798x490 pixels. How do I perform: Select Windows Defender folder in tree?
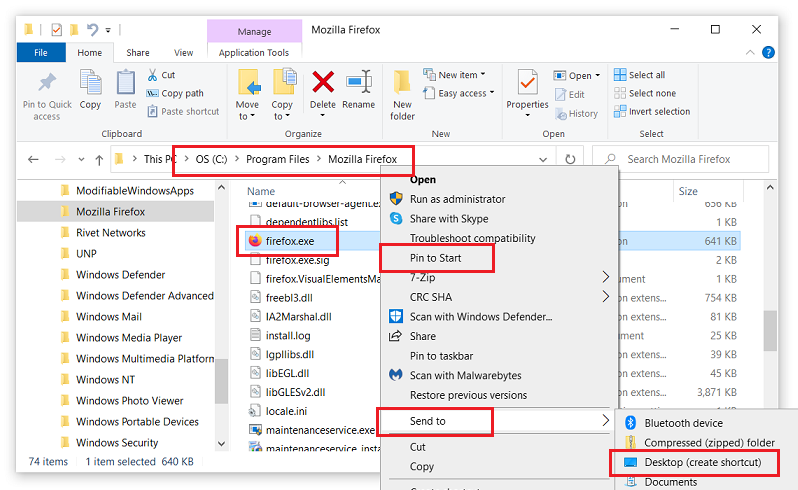(x=121, y=275)
